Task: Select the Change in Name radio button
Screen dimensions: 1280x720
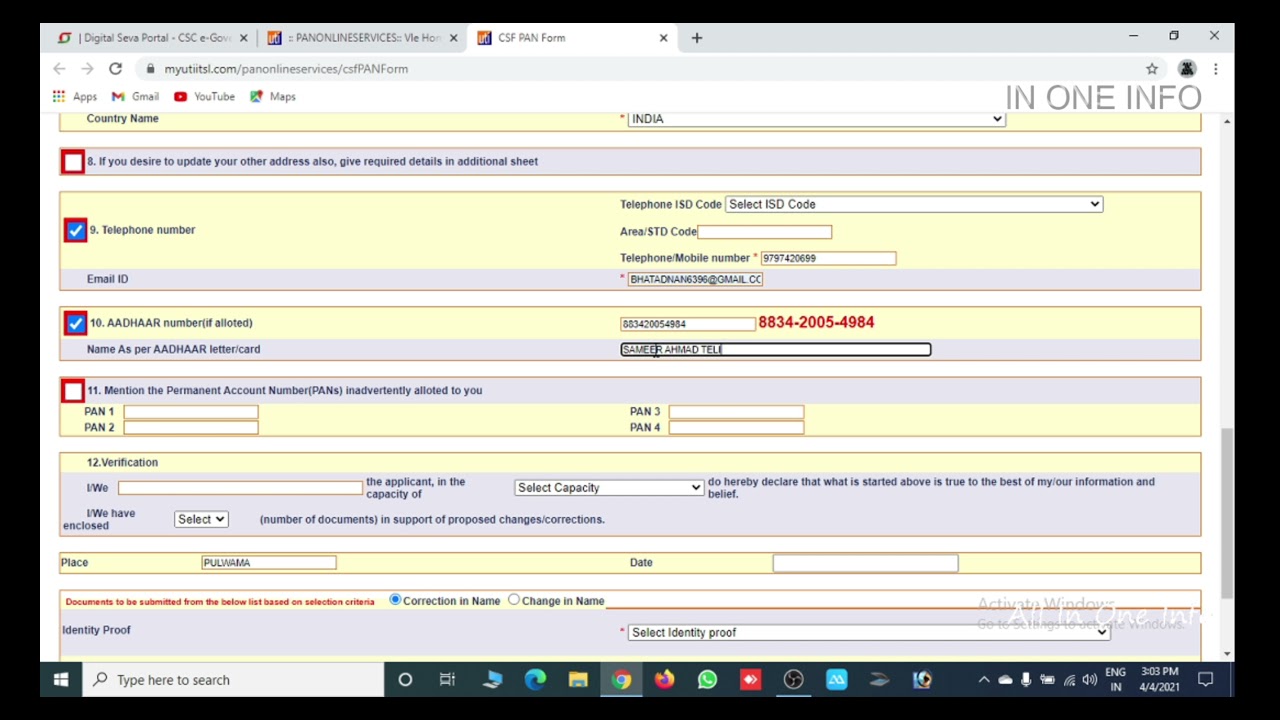Action: coord(514,600)
